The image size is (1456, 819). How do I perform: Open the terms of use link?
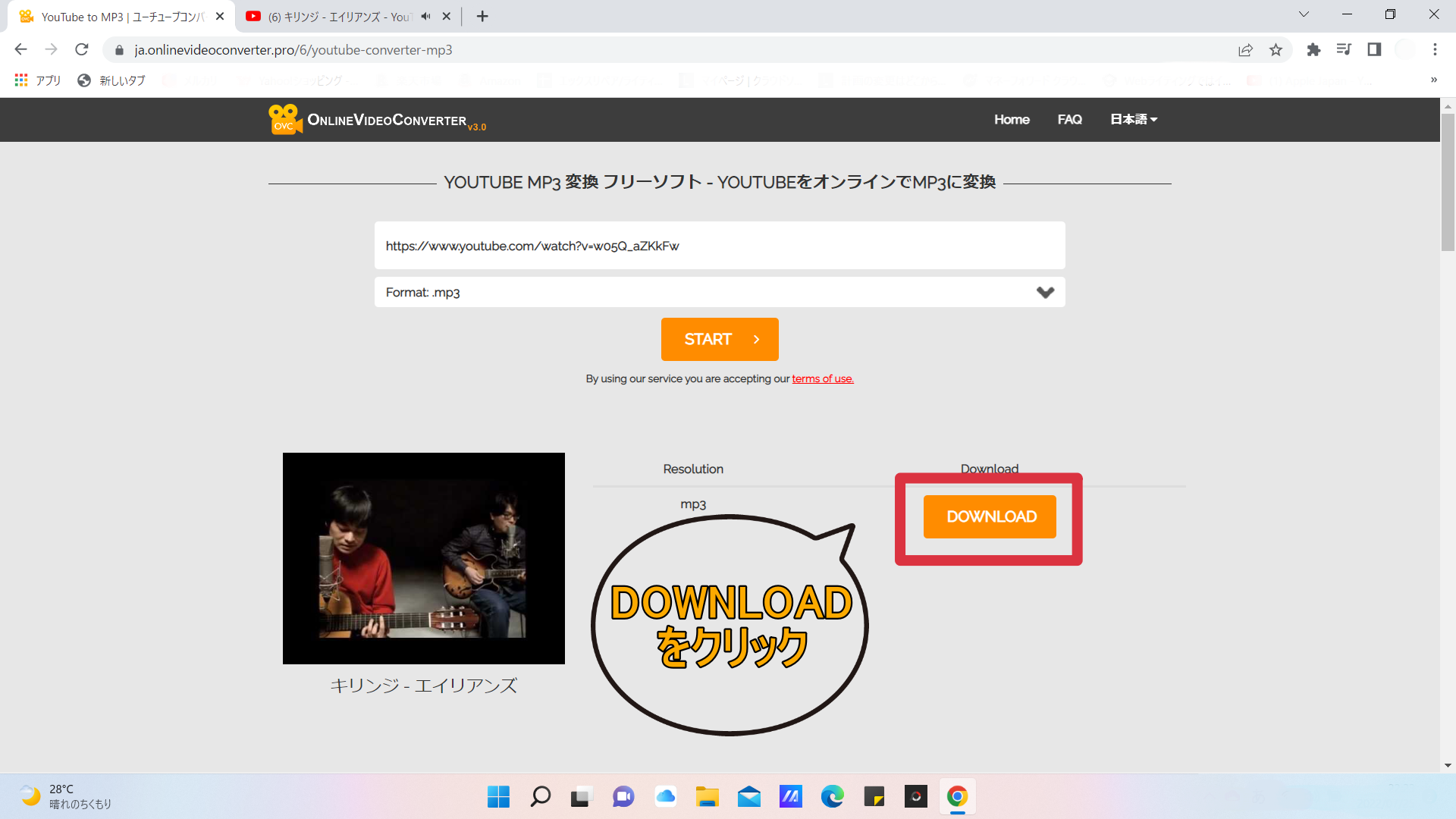822,379
